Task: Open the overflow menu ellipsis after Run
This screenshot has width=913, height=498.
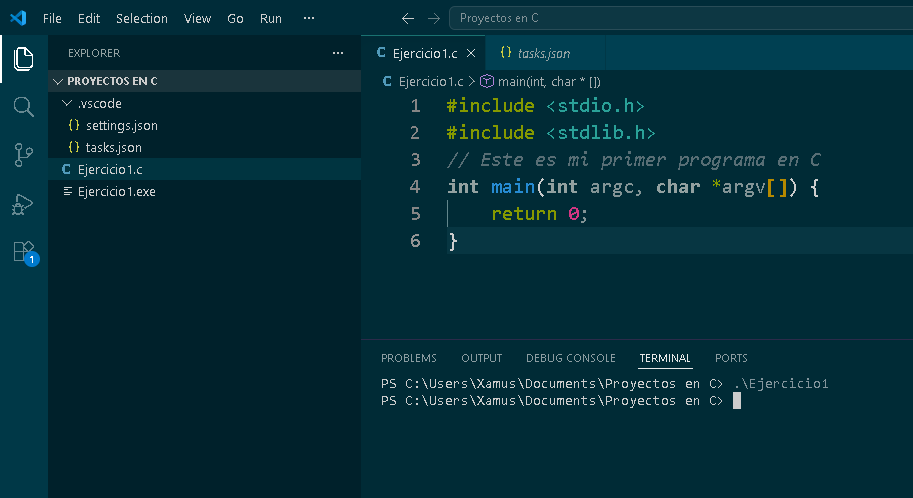Action: pyautogui.click(x=309, y=18)
